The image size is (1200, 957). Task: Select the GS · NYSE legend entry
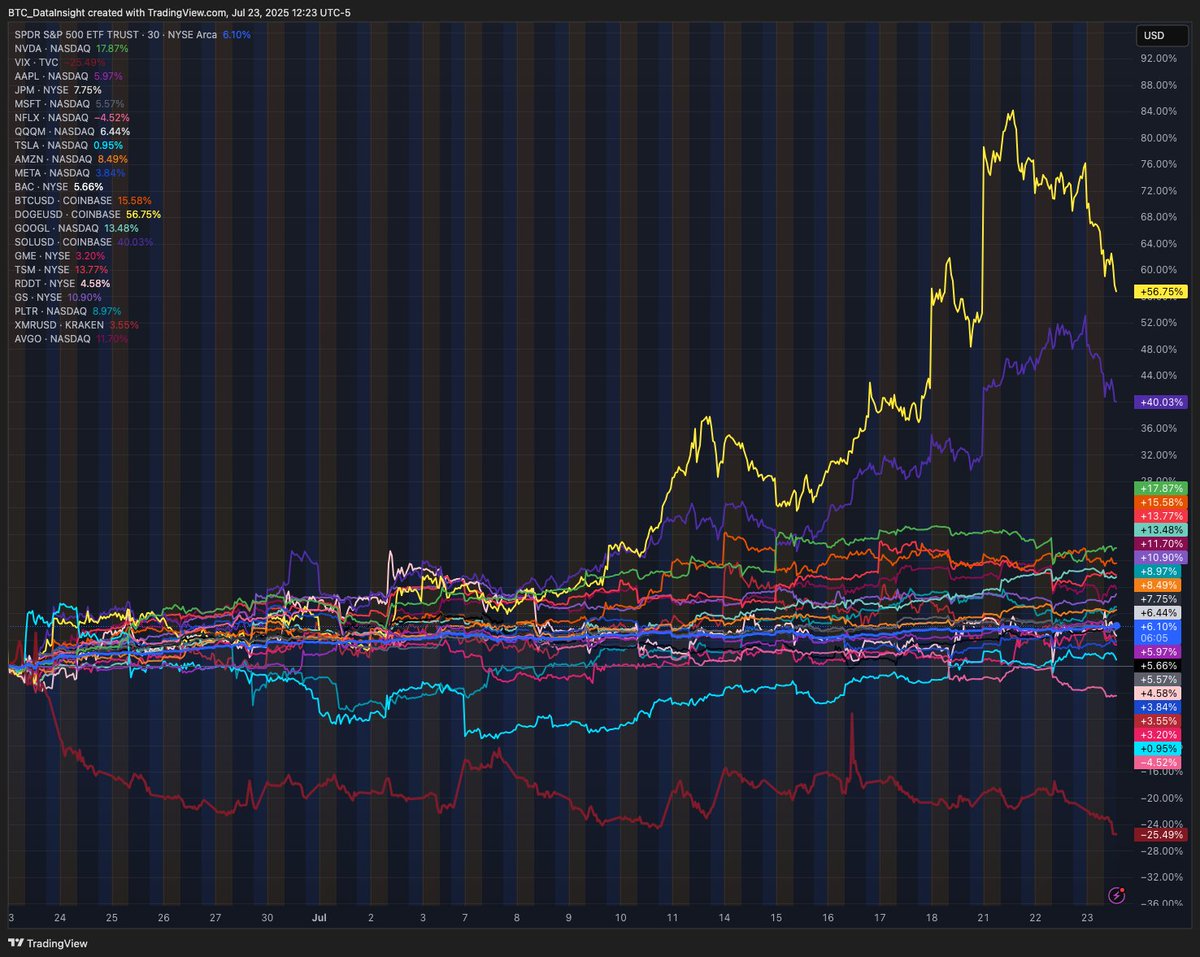coord(57,298)
